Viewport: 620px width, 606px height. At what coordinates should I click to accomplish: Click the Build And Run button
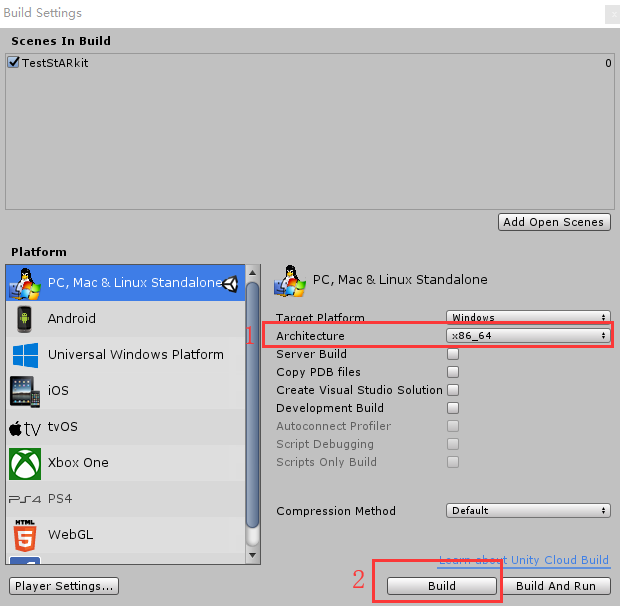pyautogui.click(x=556, y=586)
